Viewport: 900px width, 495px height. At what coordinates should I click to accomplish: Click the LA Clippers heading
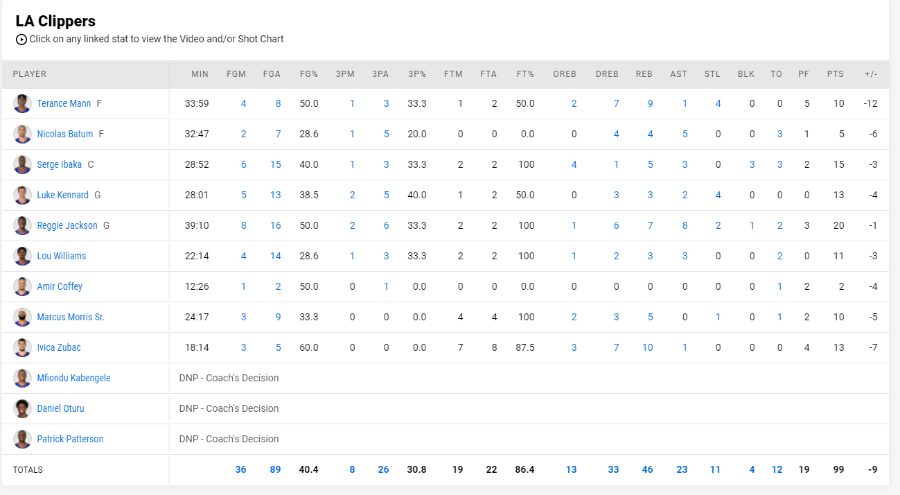pyautogui.click(x=56, y=21)
